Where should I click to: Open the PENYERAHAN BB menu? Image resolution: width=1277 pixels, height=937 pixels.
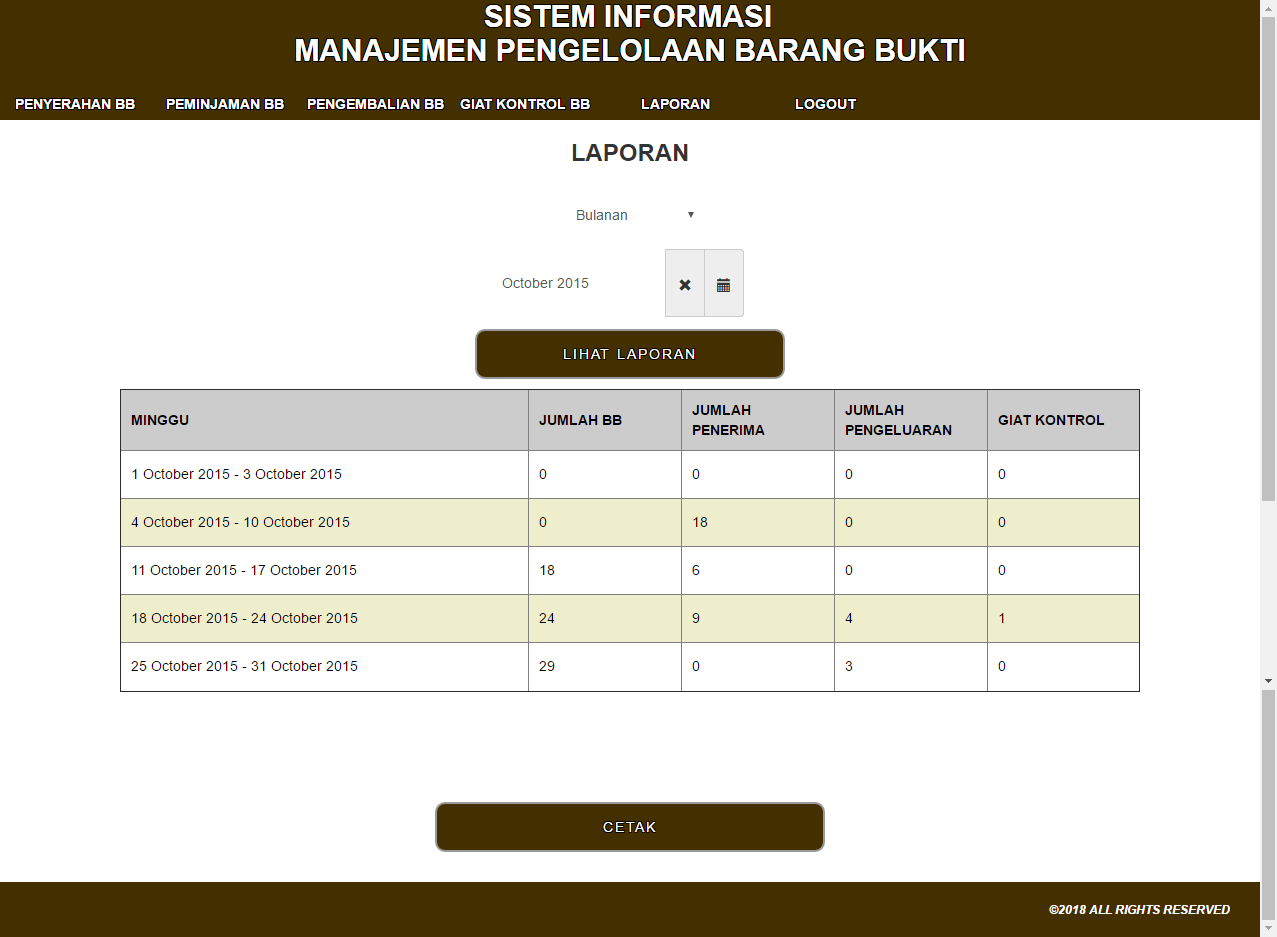click(x=75, y=104)
